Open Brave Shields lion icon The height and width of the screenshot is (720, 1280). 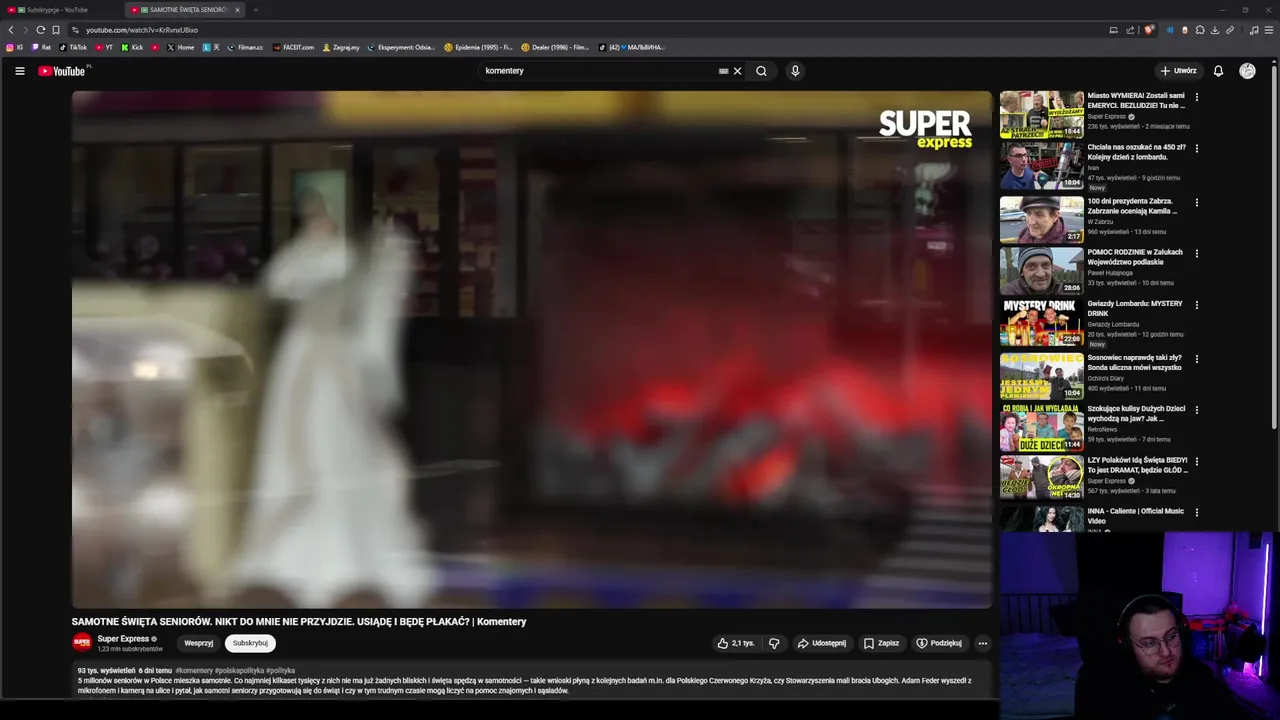pos(1149,30)
